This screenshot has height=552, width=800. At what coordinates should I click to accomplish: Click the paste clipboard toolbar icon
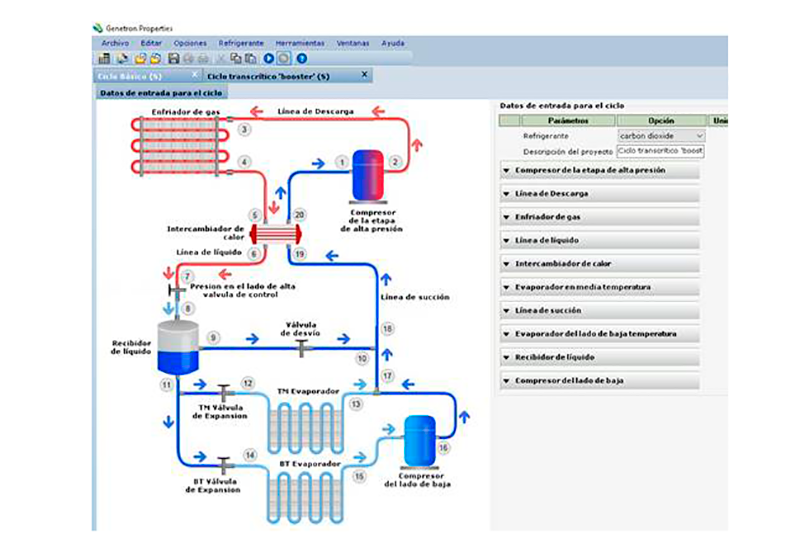(x=250, y=59)
